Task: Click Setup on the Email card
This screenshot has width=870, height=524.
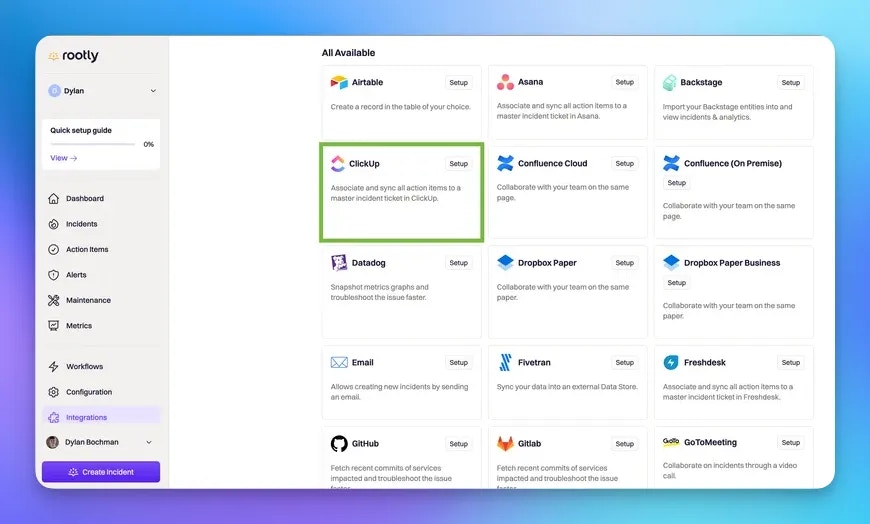Action: click(458, 362)
